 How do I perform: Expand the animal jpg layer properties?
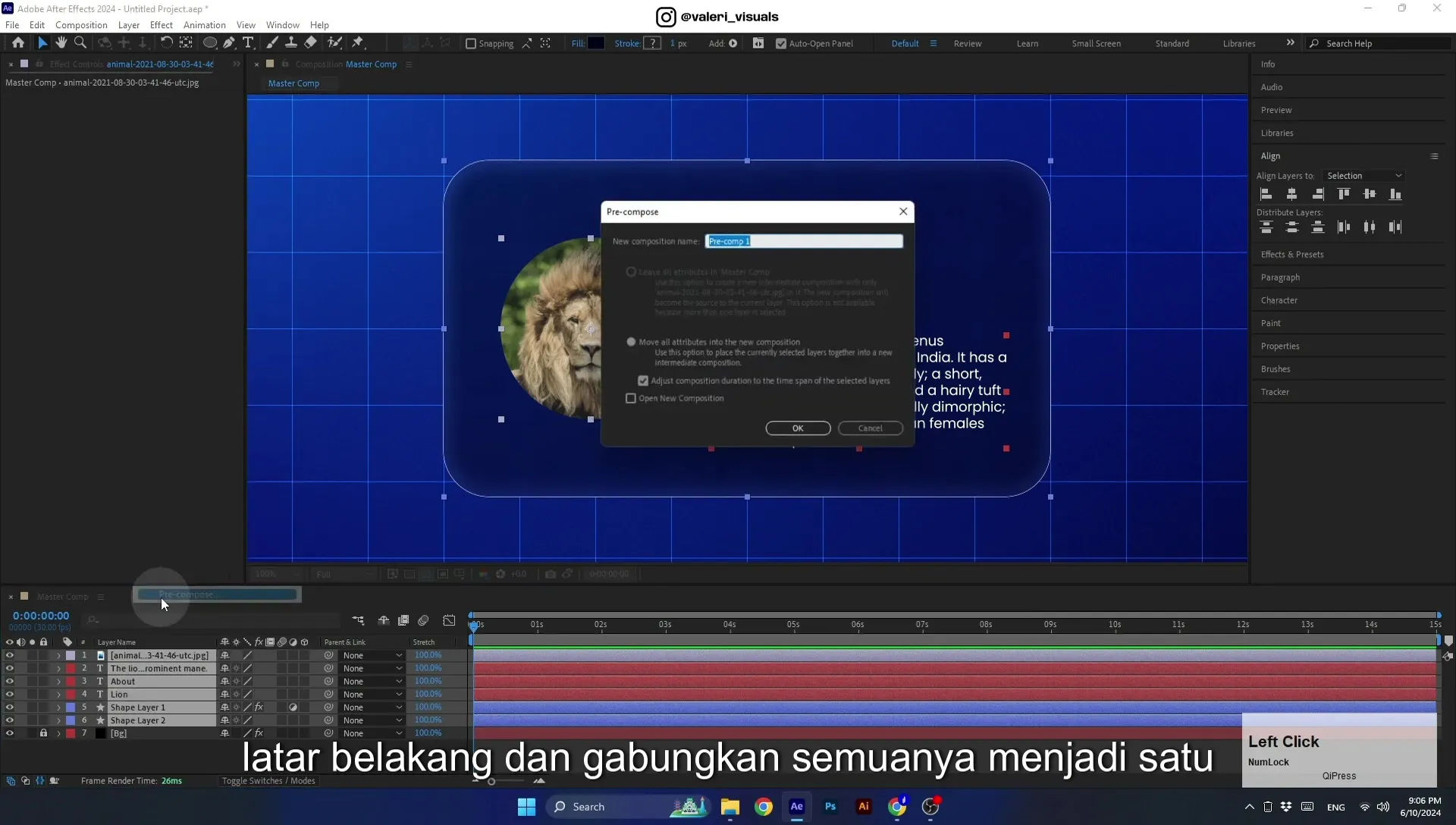click(58, 656)
